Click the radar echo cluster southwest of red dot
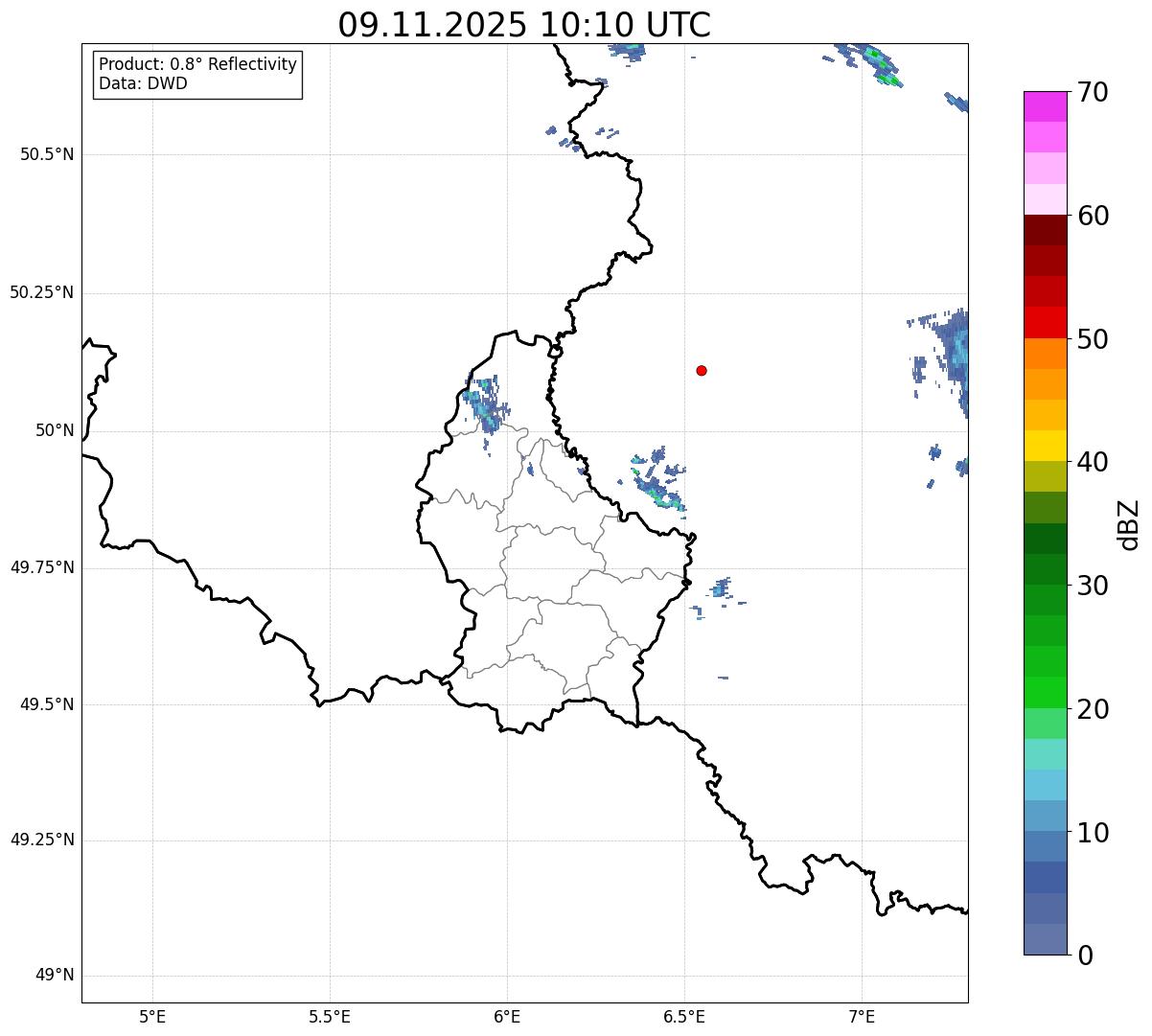This screenshot has height=1036, width=1152. point(657,480)
